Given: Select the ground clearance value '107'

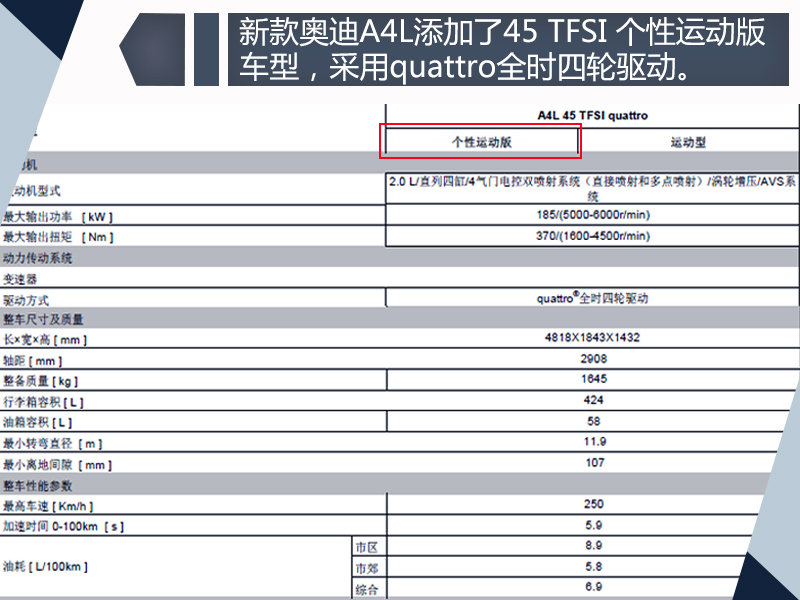Looking at the screenshot, I should [x=595, y=463].
